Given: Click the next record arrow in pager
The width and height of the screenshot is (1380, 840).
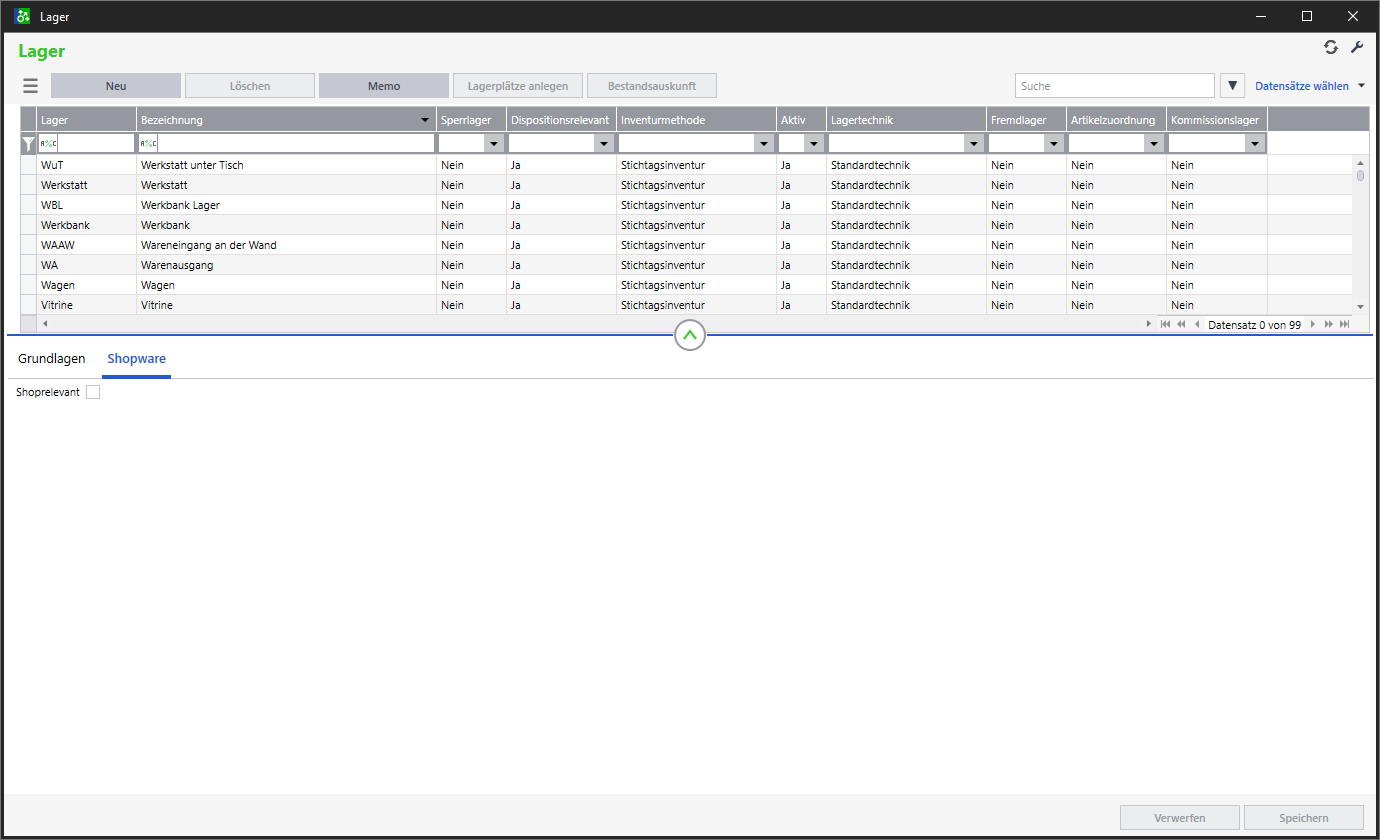Looking at the screenshot, I should (1313, 325).
